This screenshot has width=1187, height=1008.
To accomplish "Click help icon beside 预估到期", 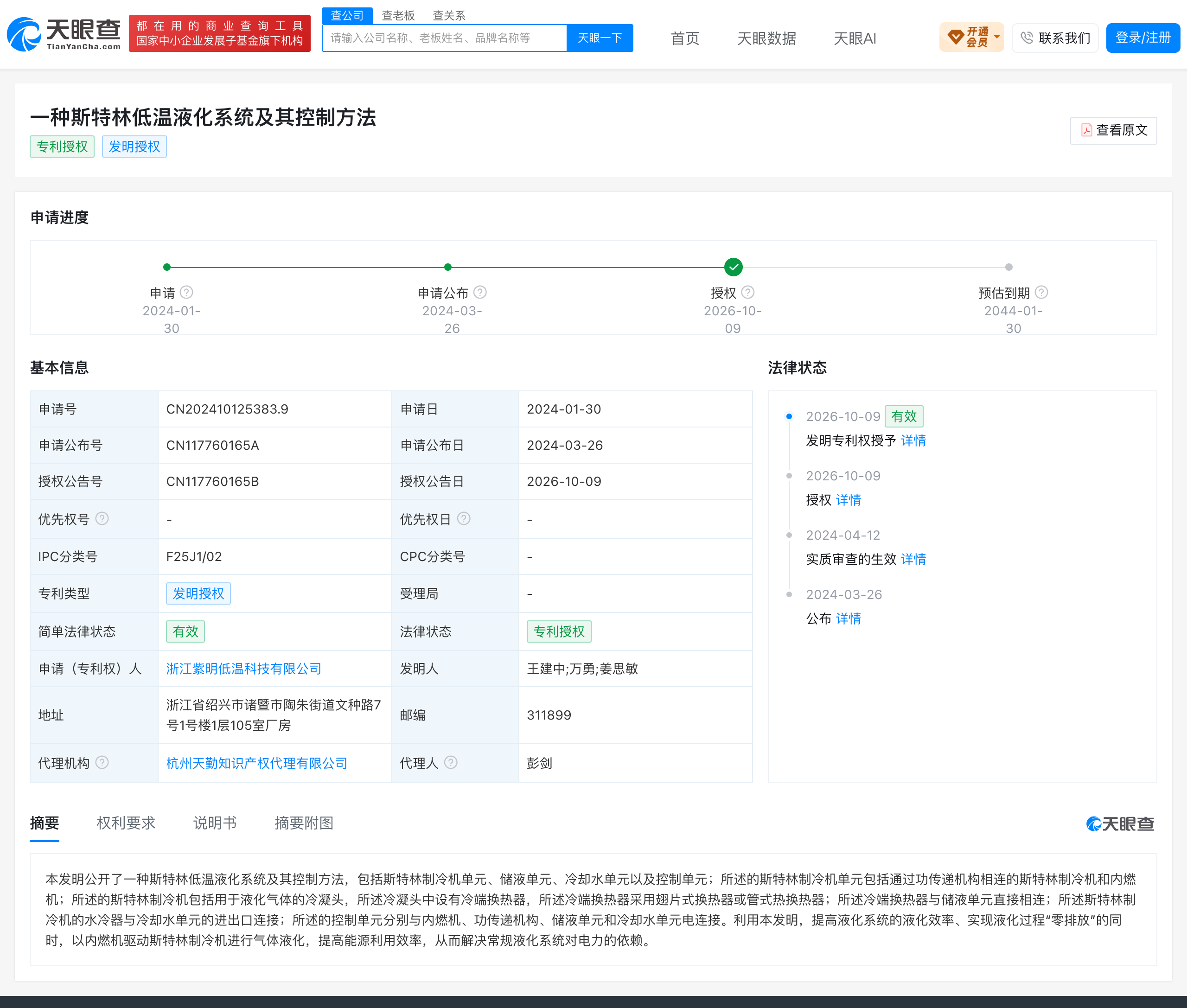I will coord(1041,293).
